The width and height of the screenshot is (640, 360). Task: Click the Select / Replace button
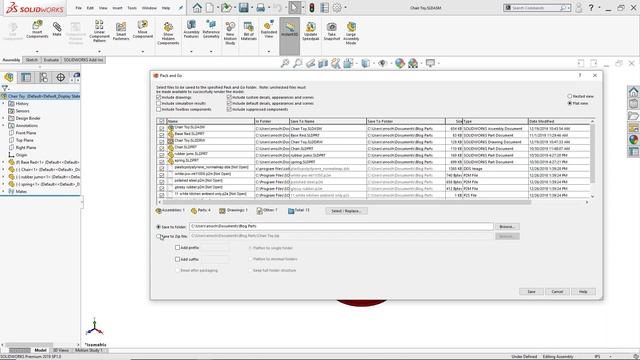click(x=346, y=211)
